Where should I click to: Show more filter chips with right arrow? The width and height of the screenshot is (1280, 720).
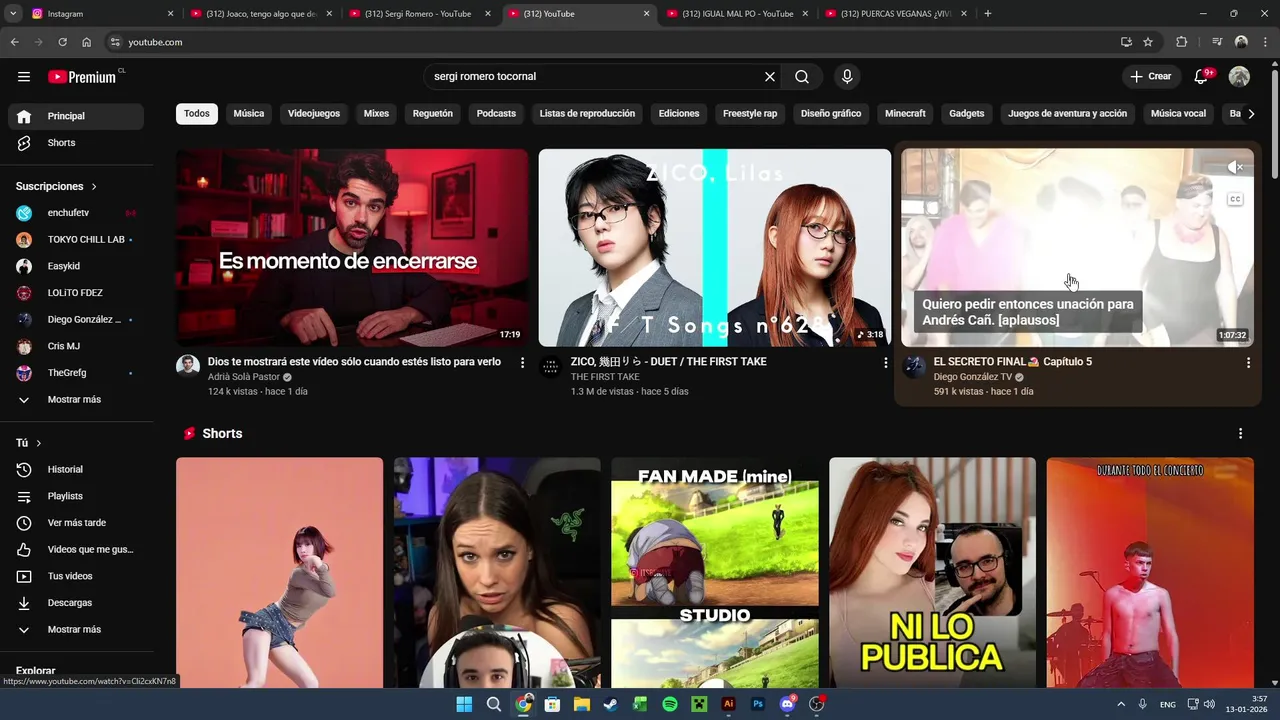point(1251,114)
